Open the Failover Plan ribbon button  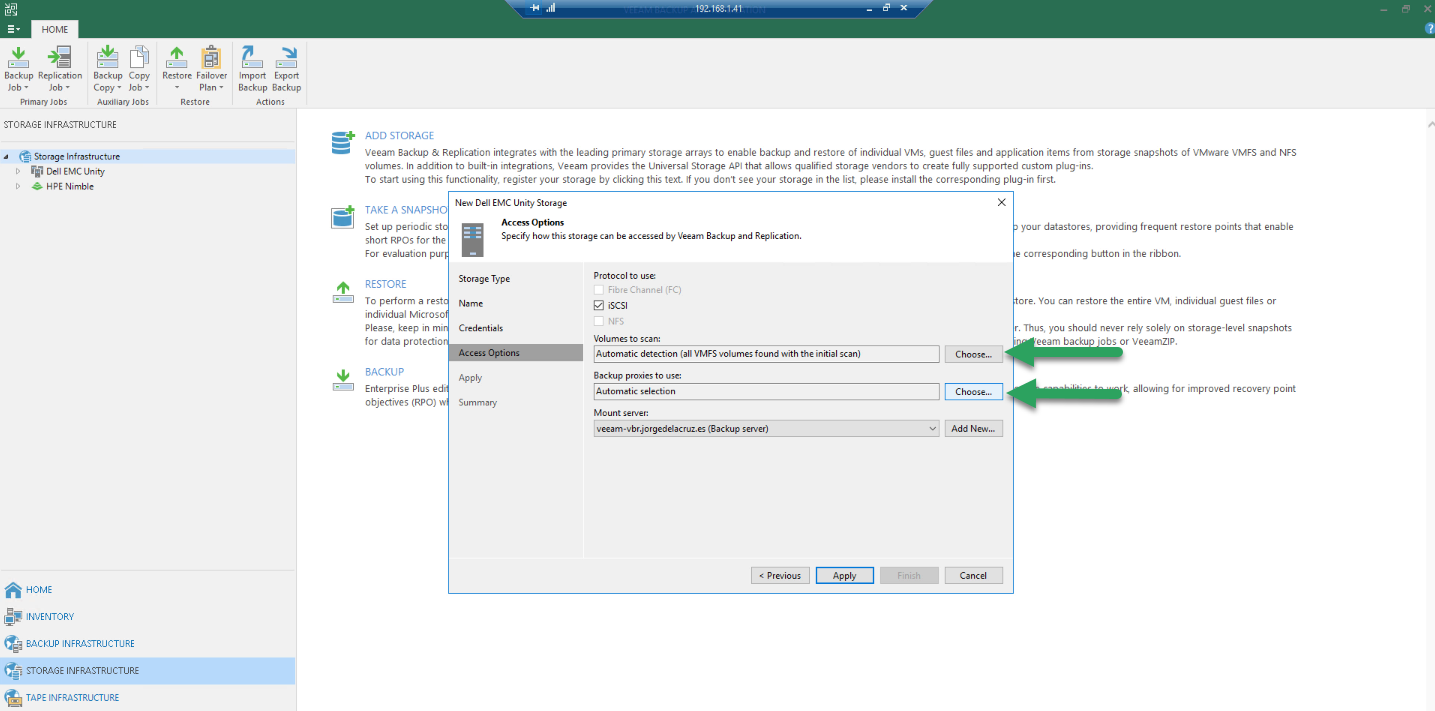(x=211, y=69)
